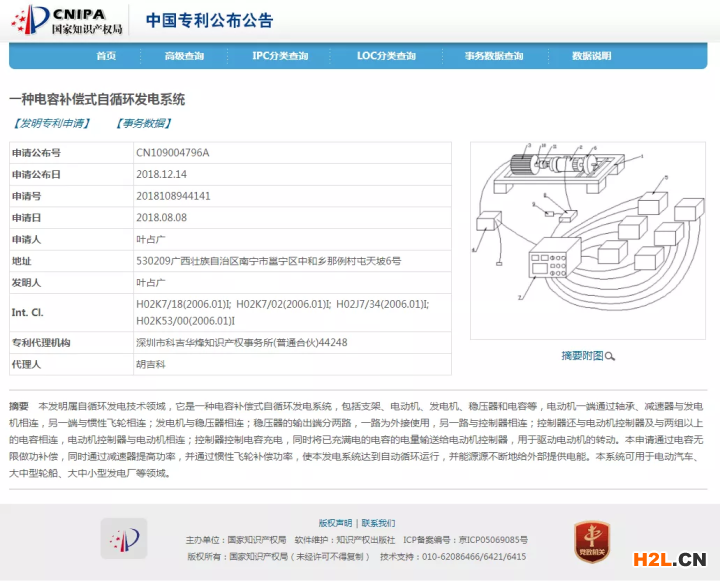Image resolution: width=720 pixels, height=582 pixels.
Task: Open the 【事务数据】 link
Action: (x=142, y=124)
